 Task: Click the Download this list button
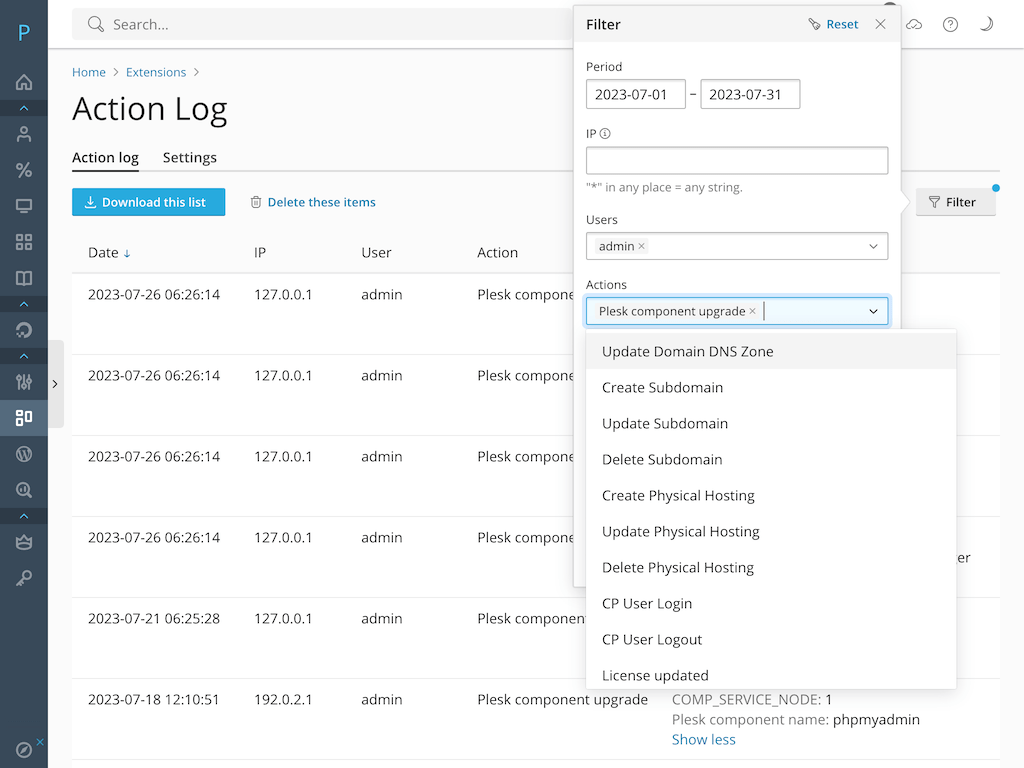(x=148, y=201)
